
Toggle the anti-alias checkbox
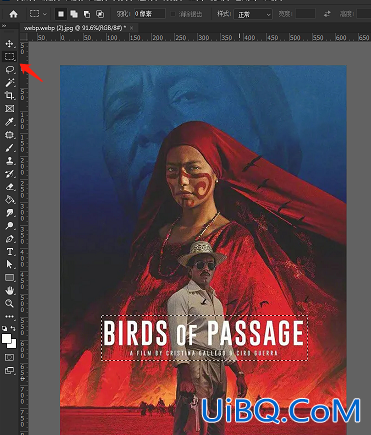[173, 14]
